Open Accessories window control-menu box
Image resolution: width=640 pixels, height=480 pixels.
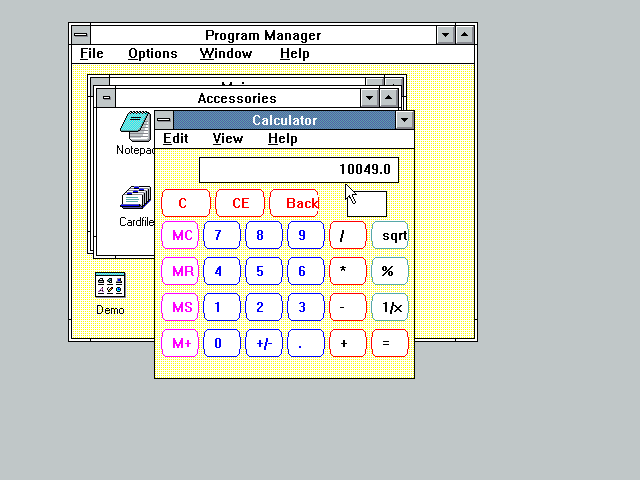point(106,98)
